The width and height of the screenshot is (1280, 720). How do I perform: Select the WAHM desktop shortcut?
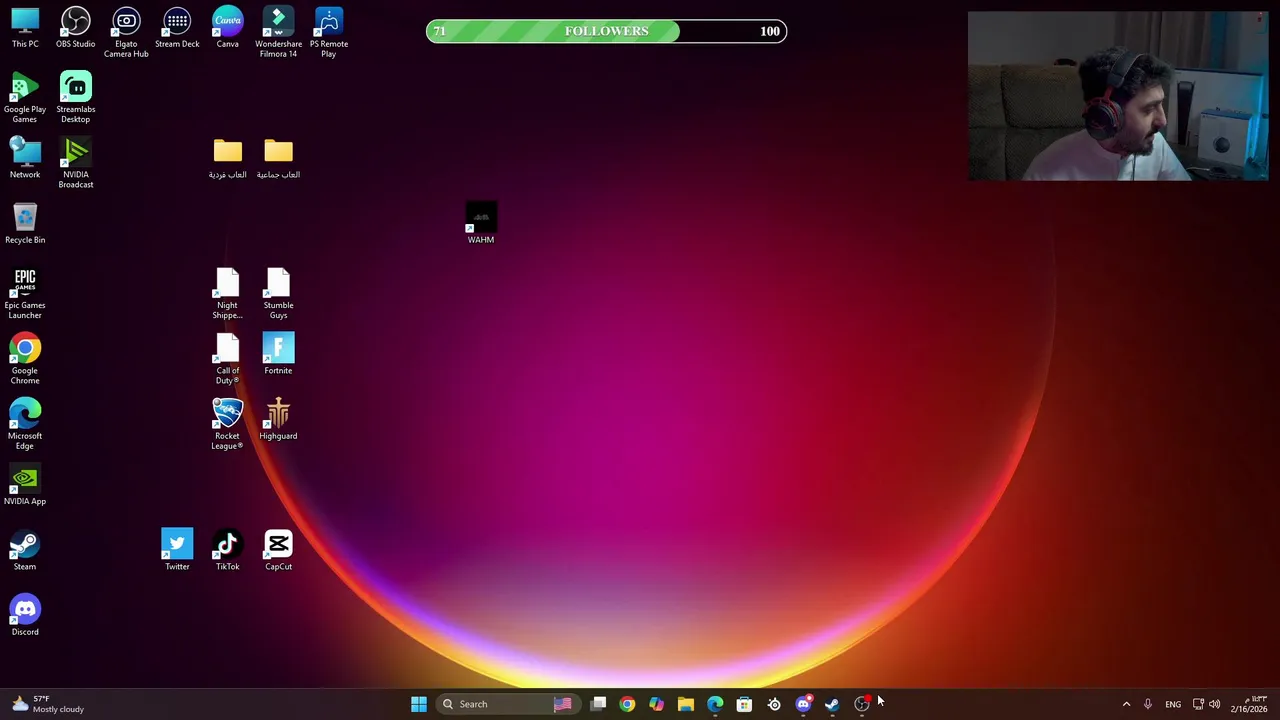pos(481,223)
